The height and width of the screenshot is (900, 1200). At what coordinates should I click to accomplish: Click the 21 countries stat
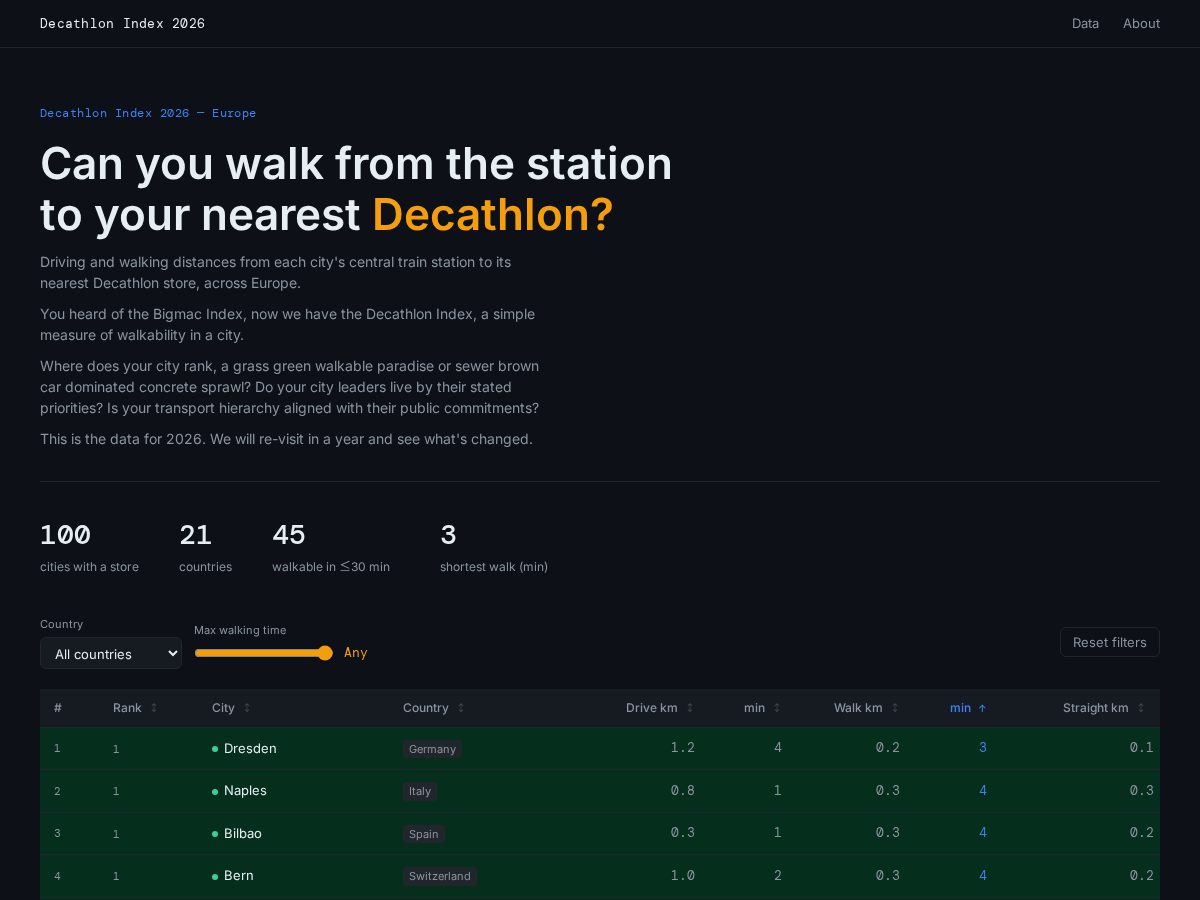tap(205, 548)
